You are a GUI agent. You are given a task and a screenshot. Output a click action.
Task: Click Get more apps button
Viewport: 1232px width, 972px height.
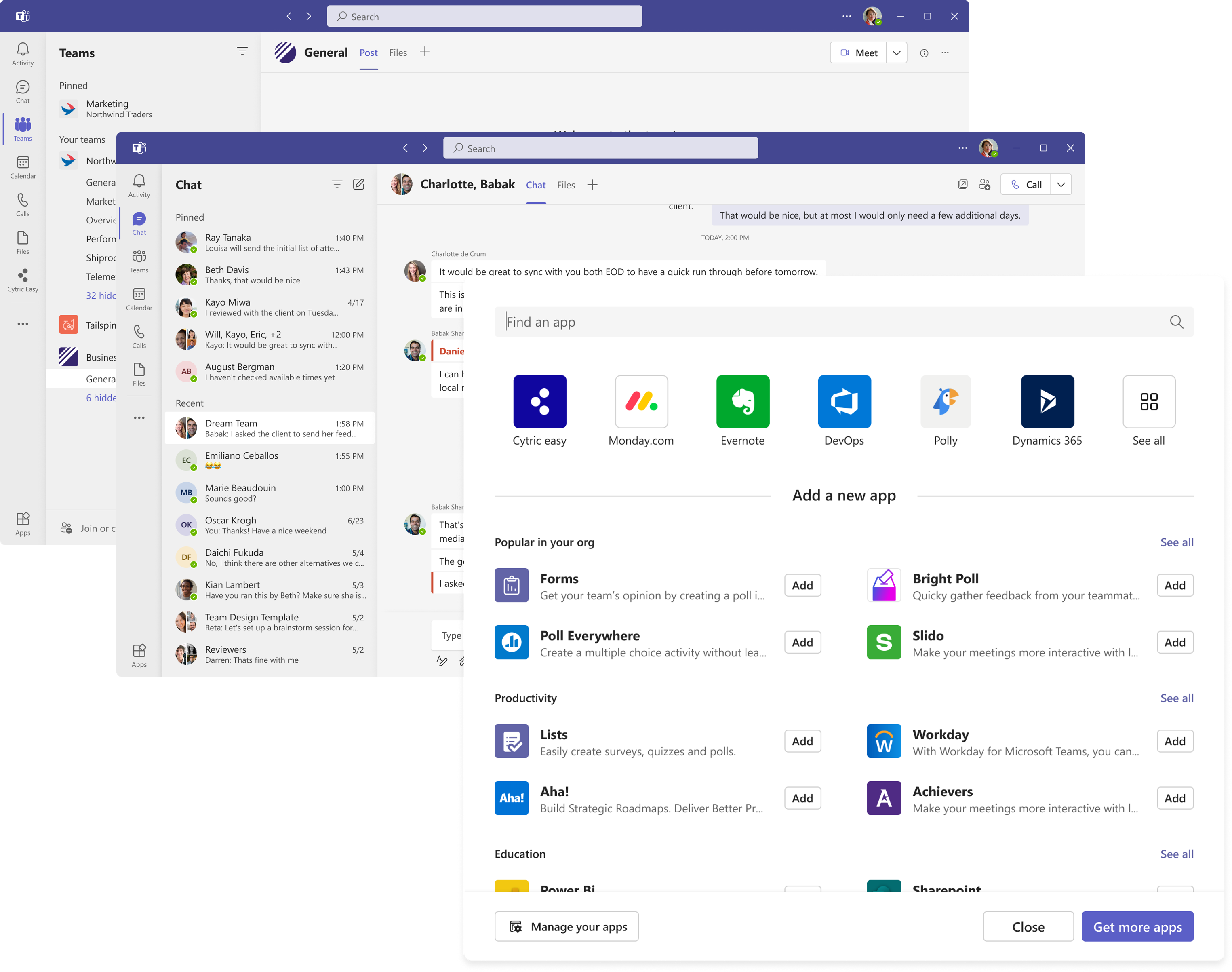coord(1137,926)
